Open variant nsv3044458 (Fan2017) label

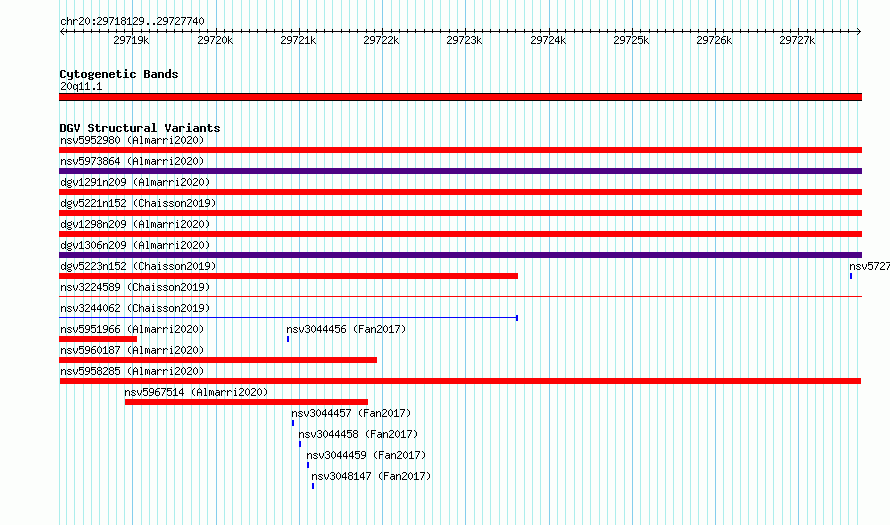[x=358, y=434]
